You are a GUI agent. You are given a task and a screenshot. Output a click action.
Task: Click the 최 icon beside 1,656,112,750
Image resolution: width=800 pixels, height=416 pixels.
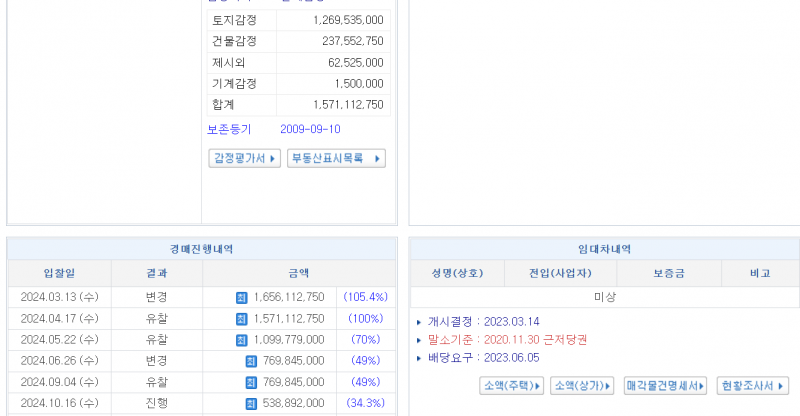pos(241,297)
